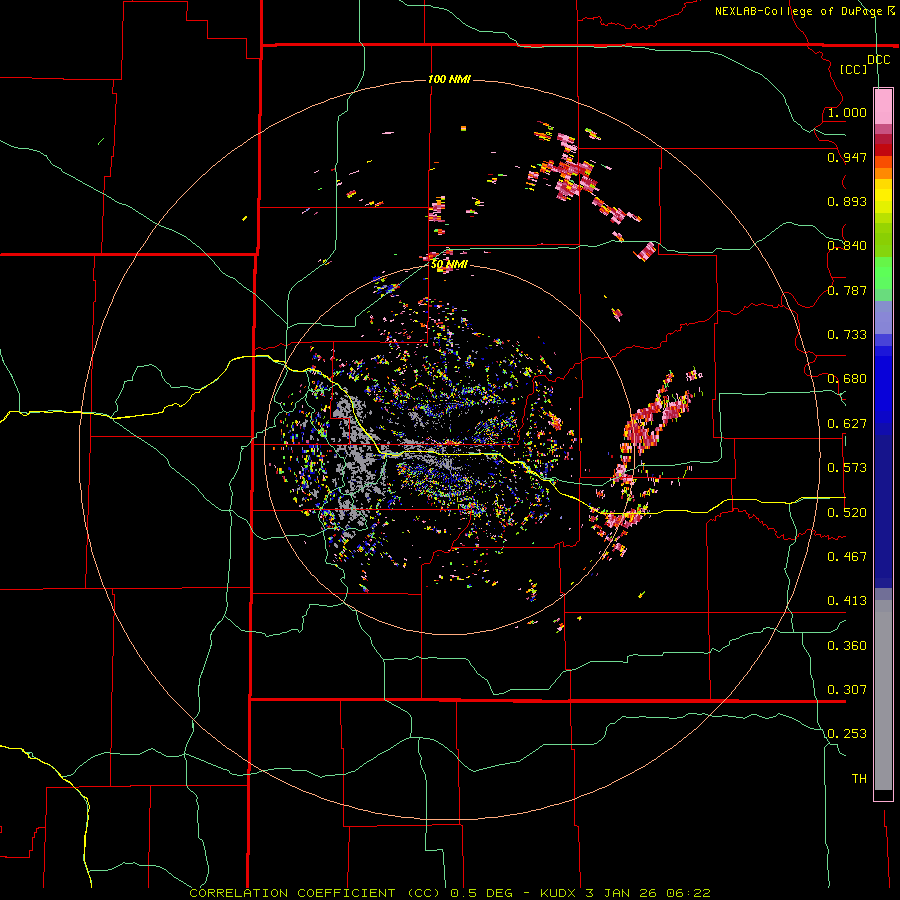Select the 0.840 scale value

(847, 246)
